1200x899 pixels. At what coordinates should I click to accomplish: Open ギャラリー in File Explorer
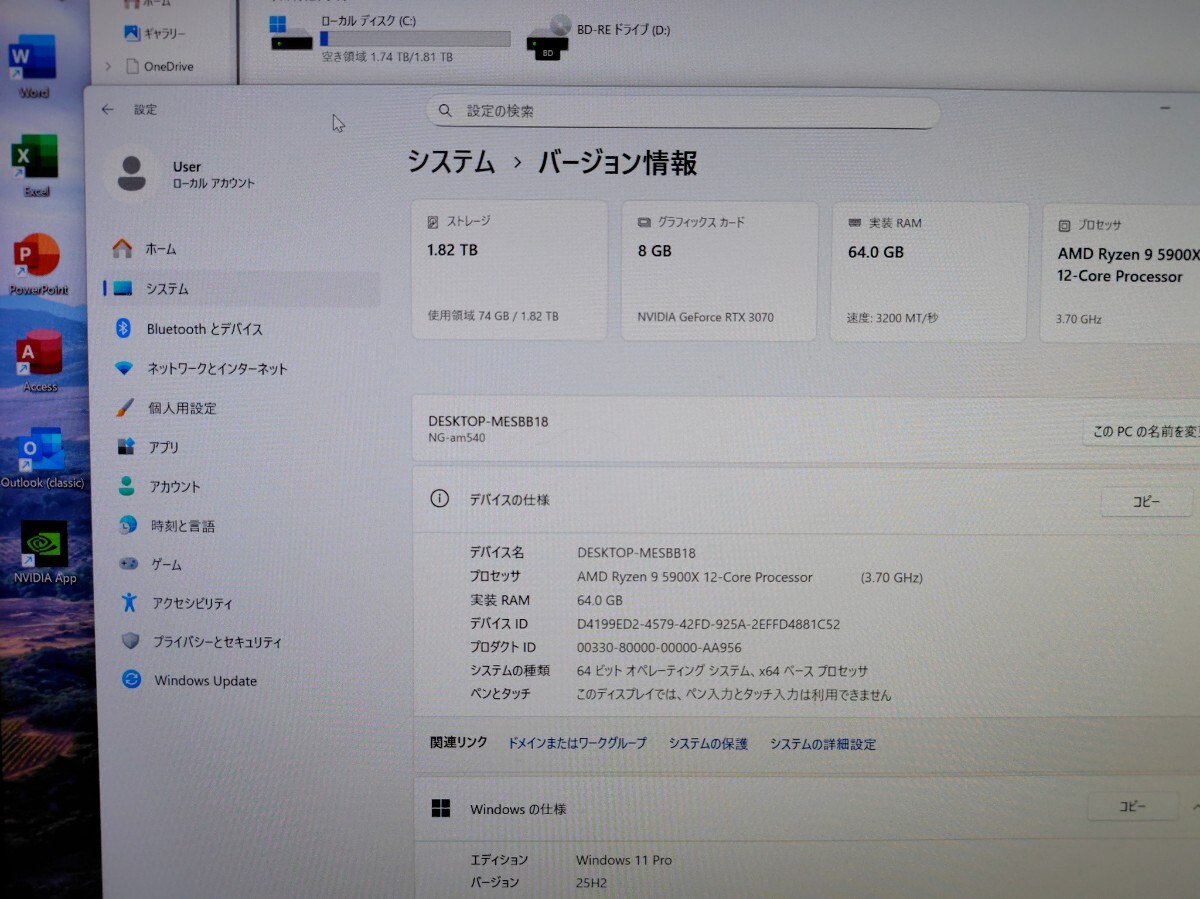point(162,33)
